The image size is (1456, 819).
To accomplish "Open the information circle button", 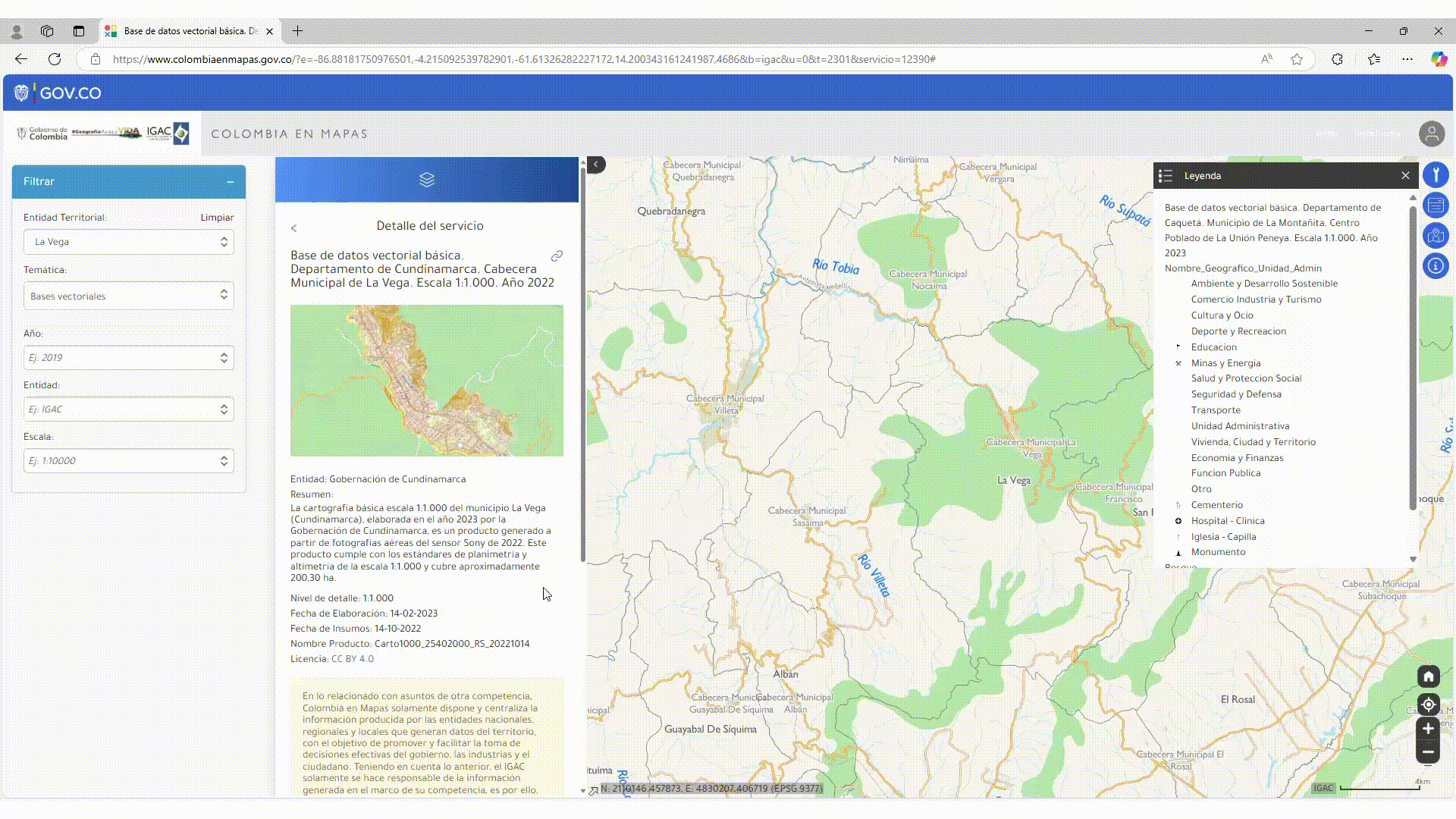I will [x=1436, y=266].
